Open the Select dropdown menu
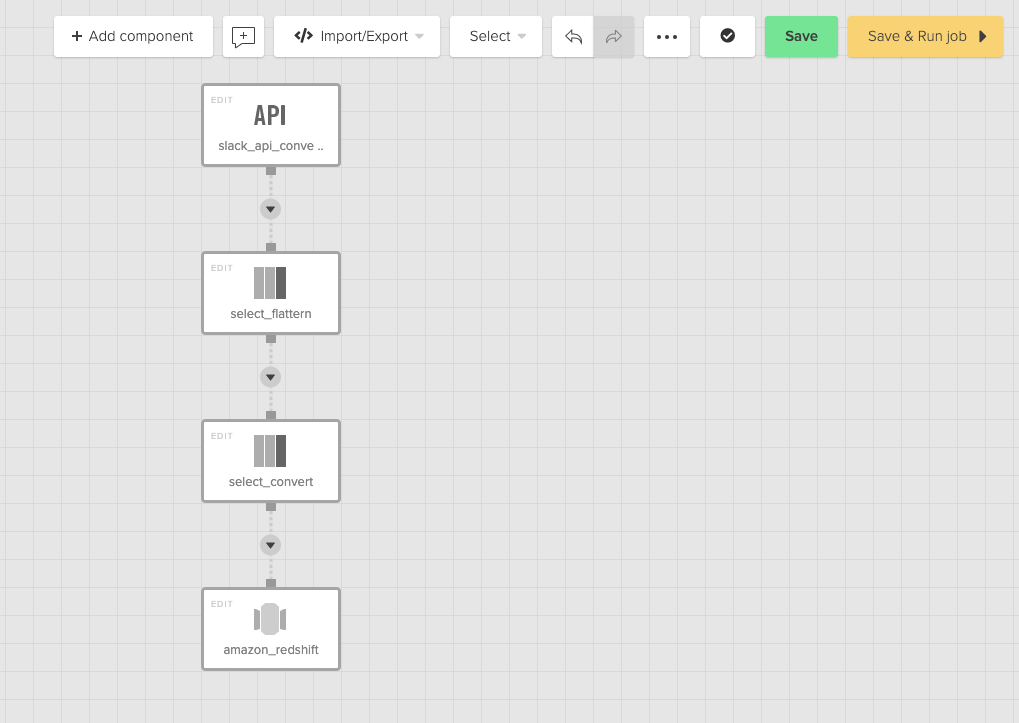The image size is (1019, 723). click(x=496, y=36)
